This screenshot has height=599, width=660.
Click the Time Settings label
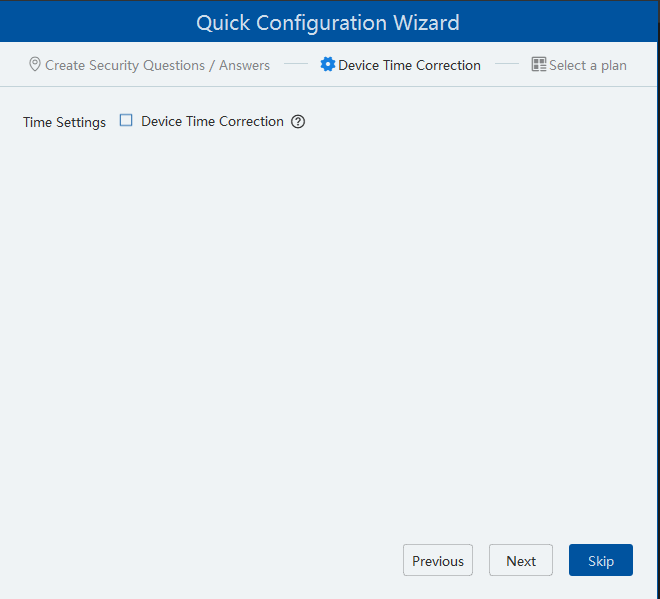(64, 122)
